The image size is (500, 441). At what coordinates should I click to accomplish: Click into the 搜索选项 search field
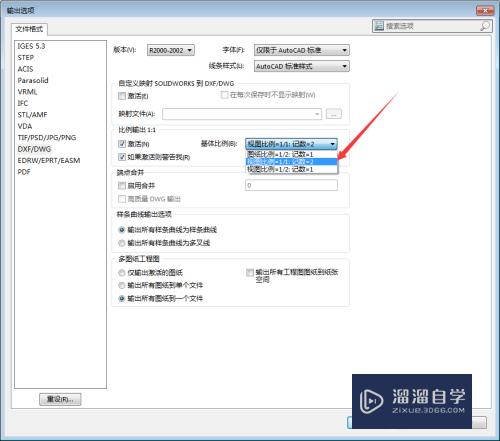[x=432, y=26]
